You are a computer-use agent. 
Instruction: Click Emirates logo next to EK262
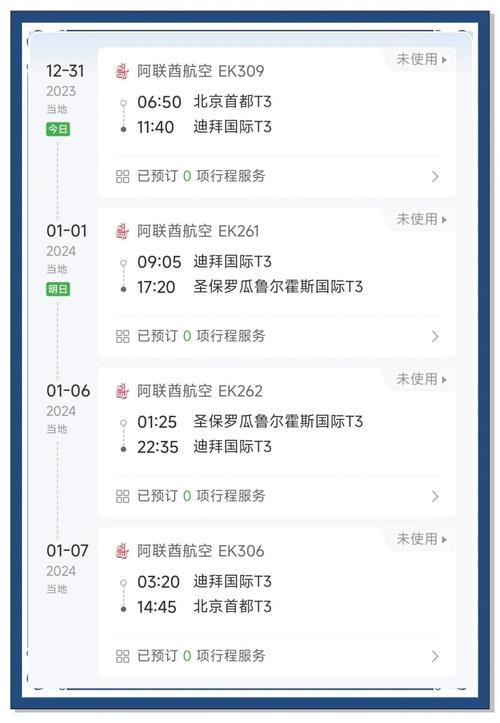[x=122, y=391]
